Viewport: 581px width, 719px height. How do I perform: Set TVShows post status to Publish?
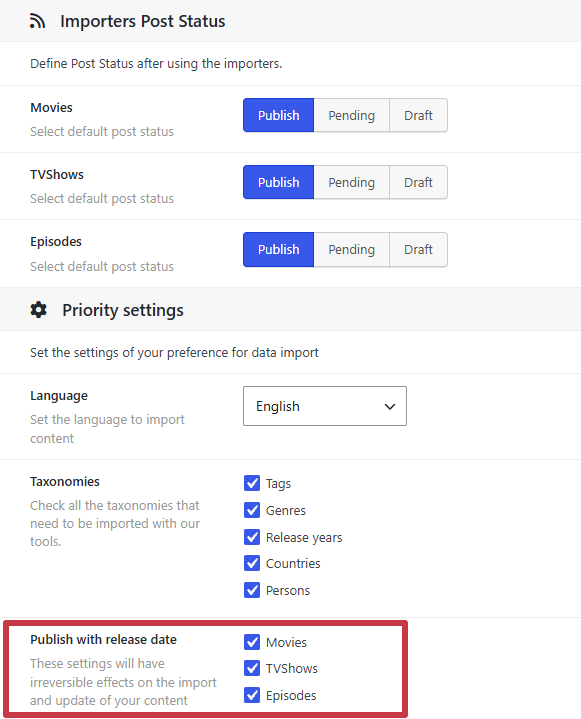point(278,182)
